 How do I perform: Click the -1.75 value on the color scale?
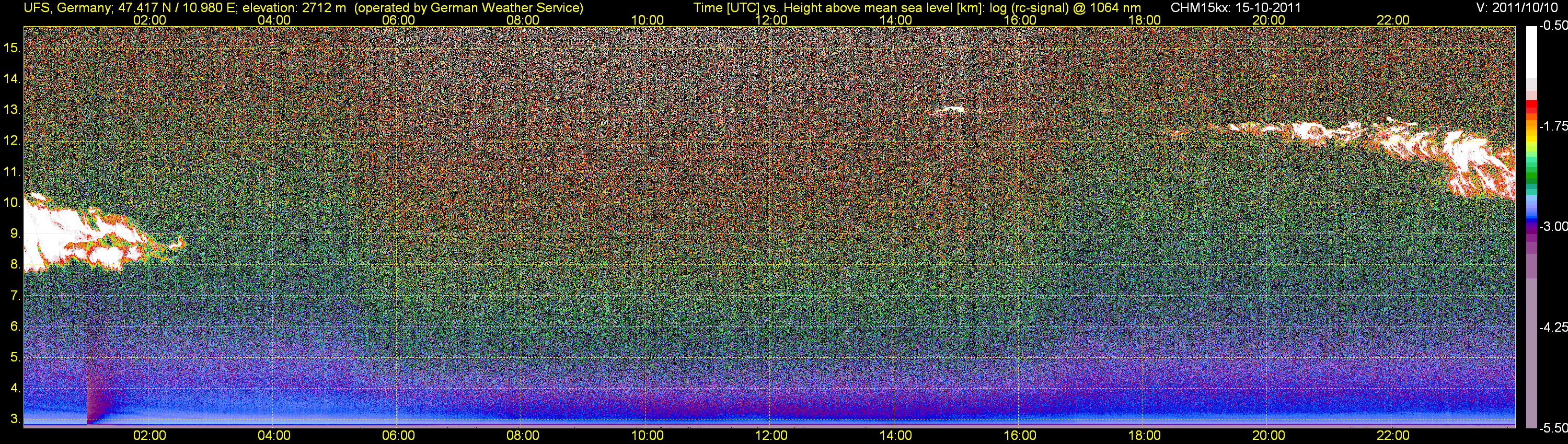1553,126
